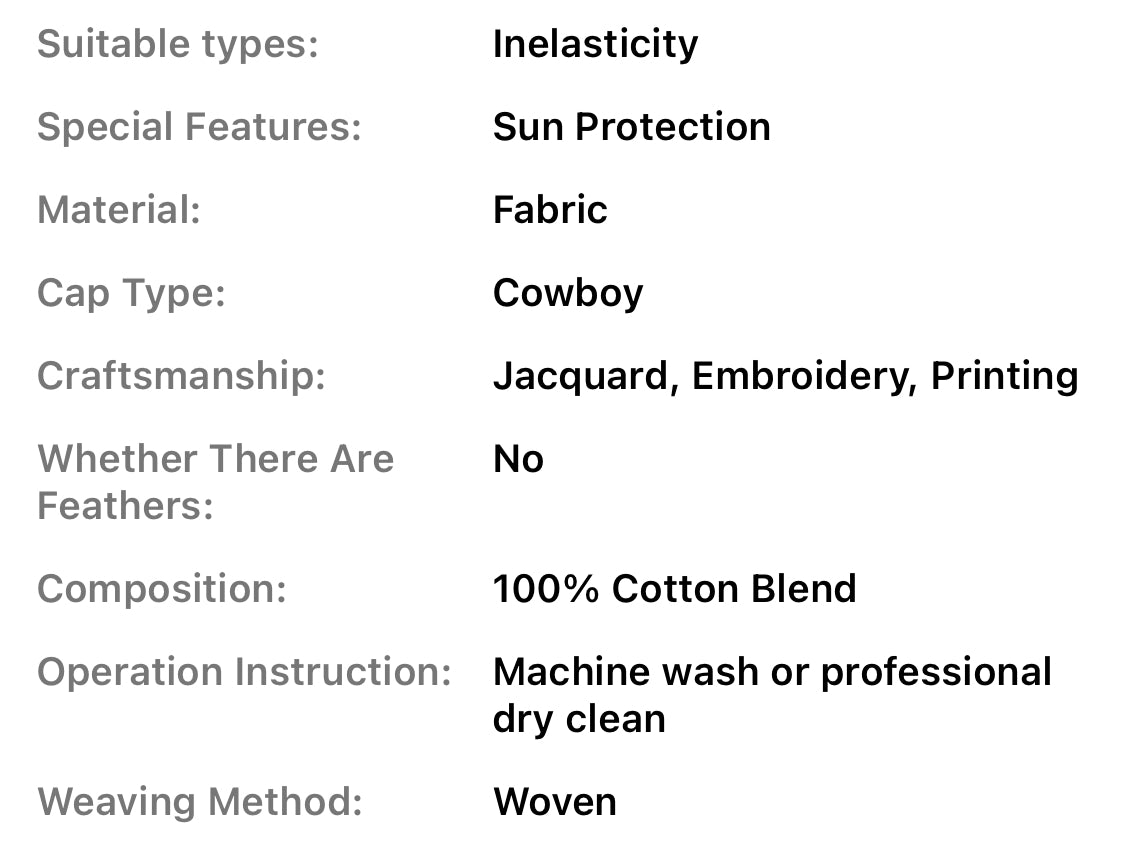Select the "Cowboy" cap type value

pos(568,293)
